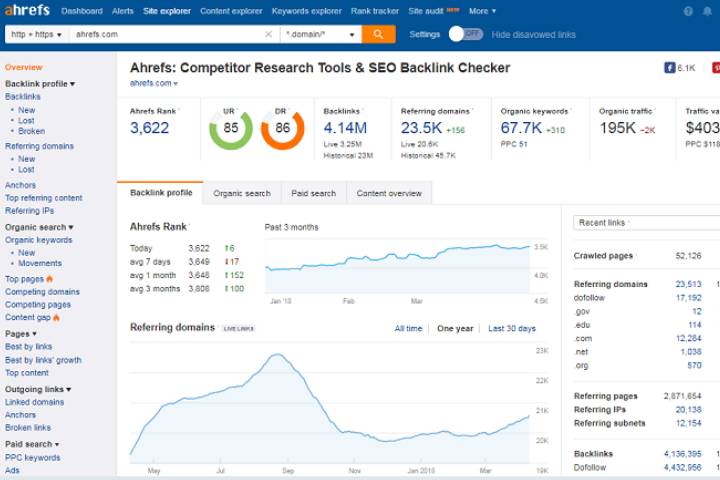Open Top referring content in the sidebar
Screen dimensions: 720x480
44,198
